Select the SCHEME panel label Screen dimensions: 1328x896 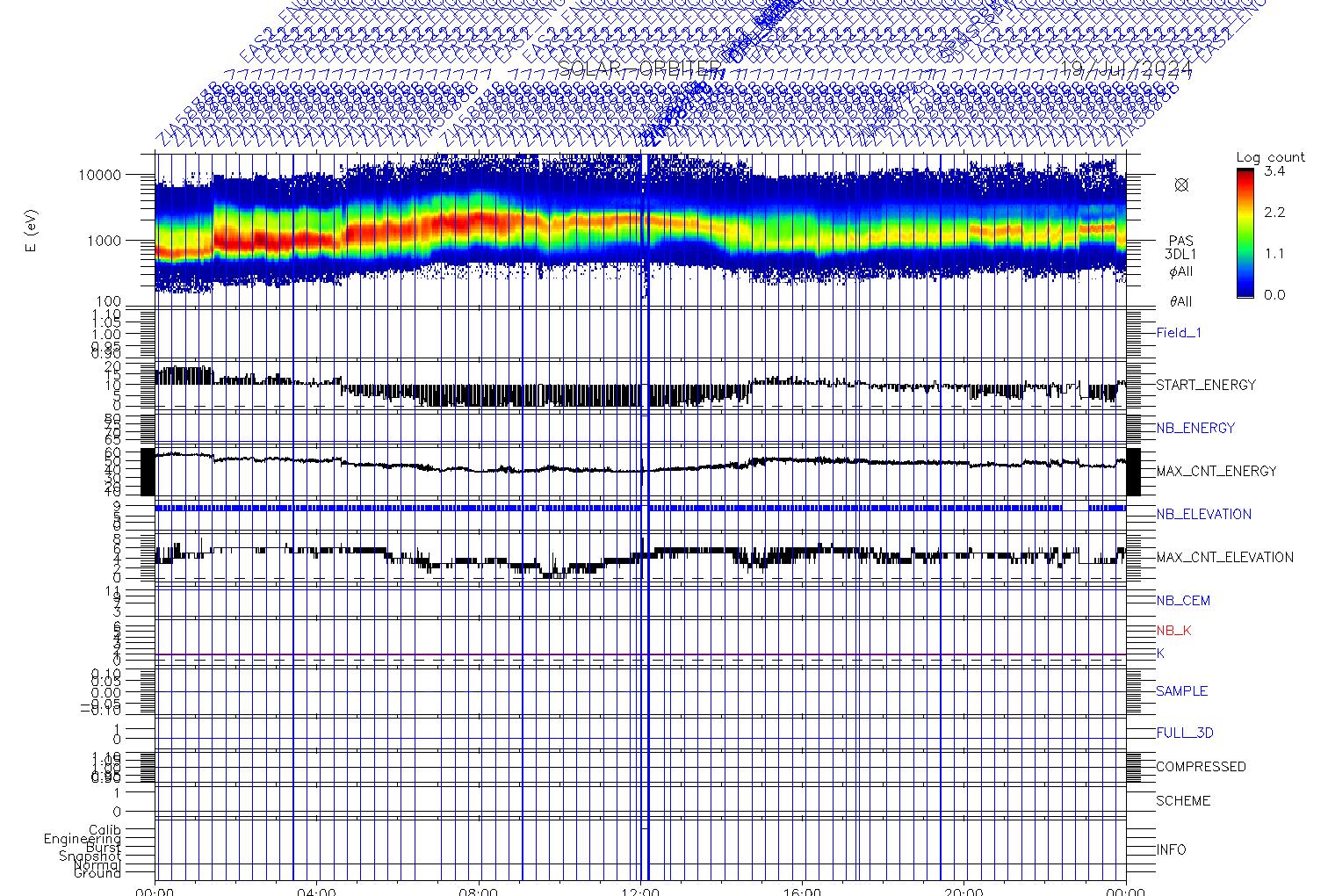click(x=1181, y=801)
